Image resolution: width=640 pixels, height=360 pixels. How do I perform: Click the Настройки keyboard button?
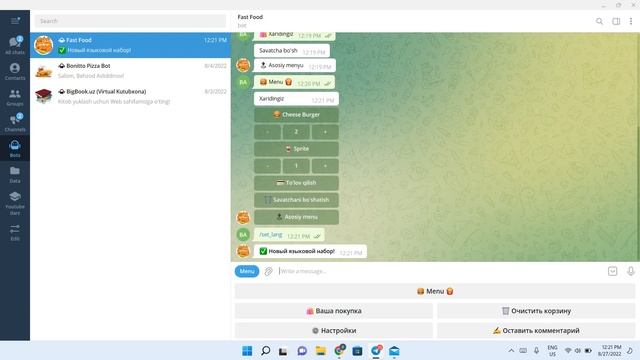pos(334,331)
